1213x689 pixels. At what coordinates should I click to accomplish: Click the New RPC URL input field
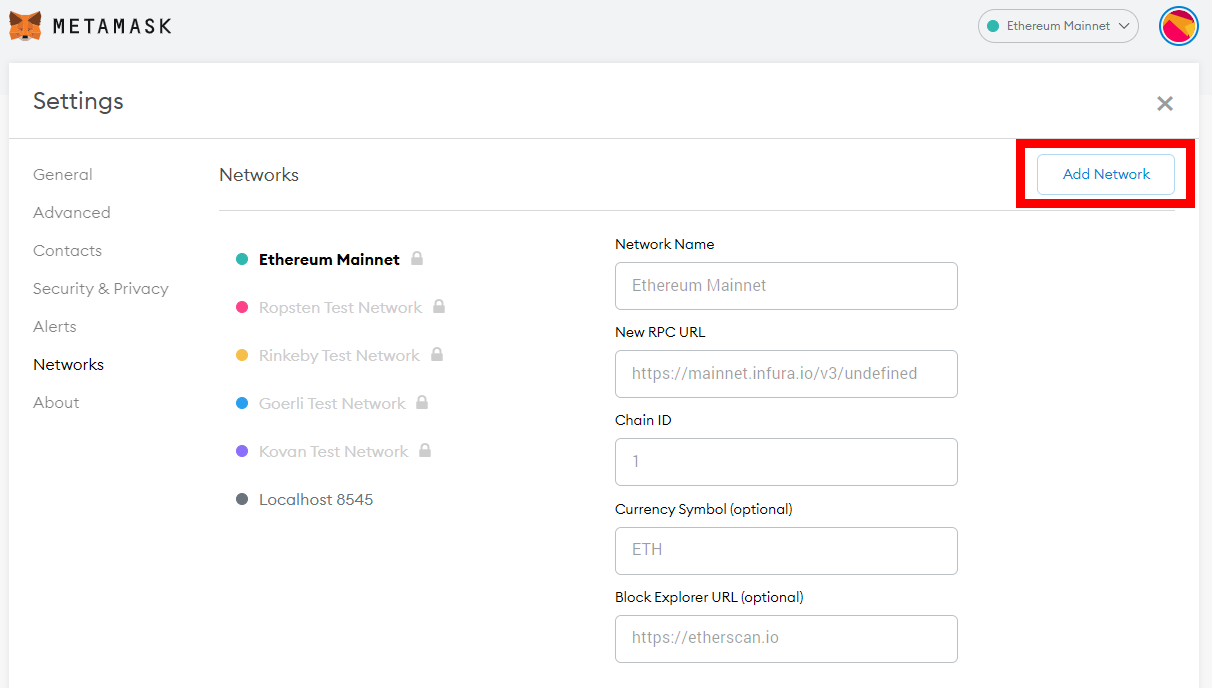point(786,374)
